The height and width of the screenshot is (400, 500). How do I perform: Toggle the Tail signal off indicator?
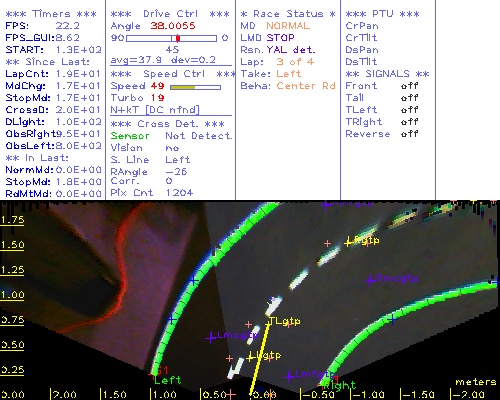pyautogui.click(x=410, y=98)
